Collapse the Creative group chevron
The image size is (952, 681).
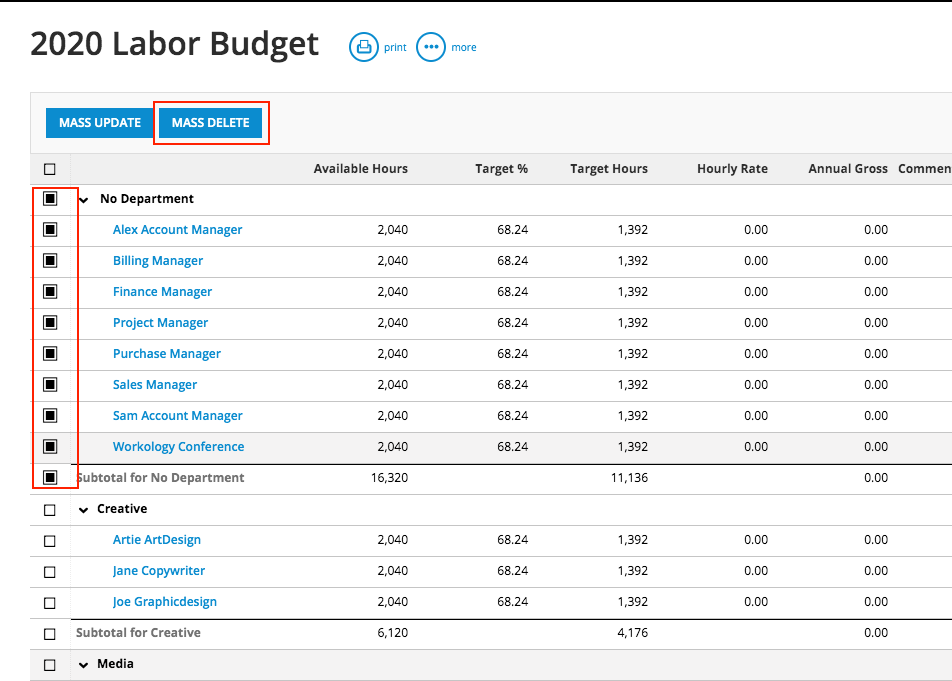(84, 510)
